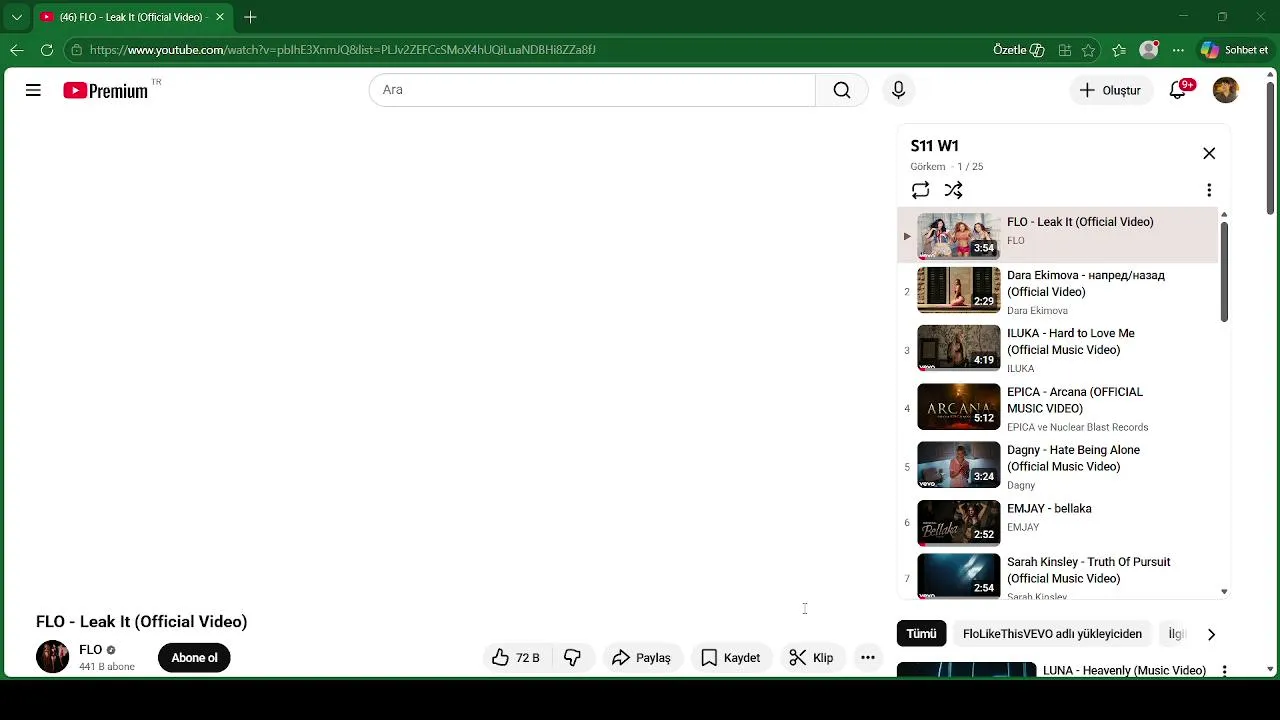The width and height of the screenshot is (1280, 720).
Task: Open LUNA - Heavenly (Music Video)
Action: [x=1124, y=671]
